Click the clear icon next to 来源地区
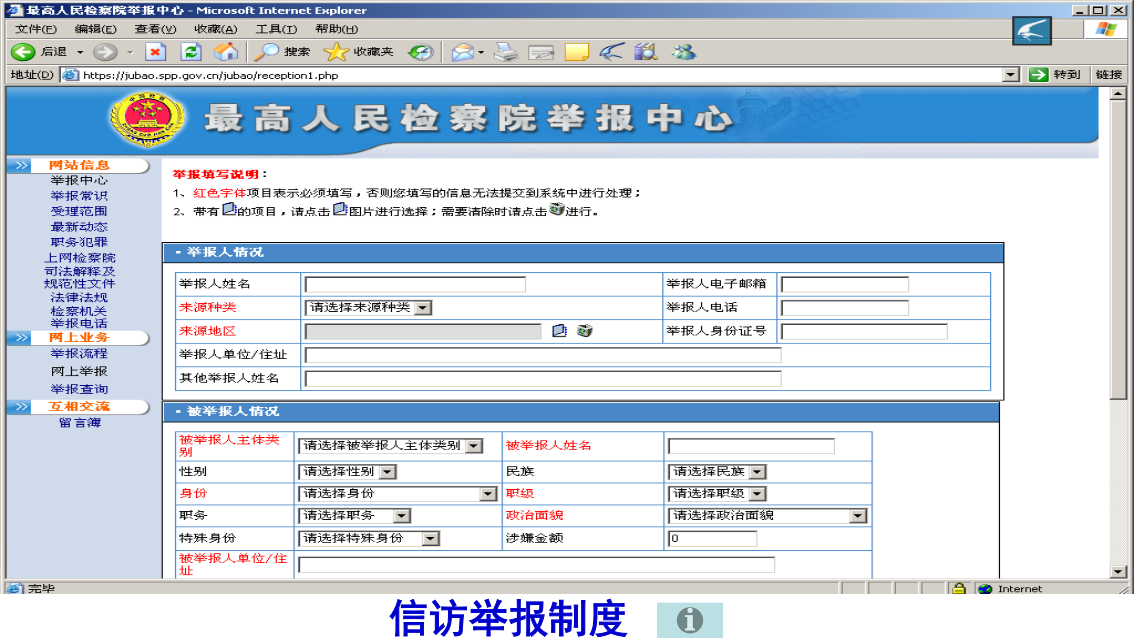1134x638 pixels. point(585,331)
